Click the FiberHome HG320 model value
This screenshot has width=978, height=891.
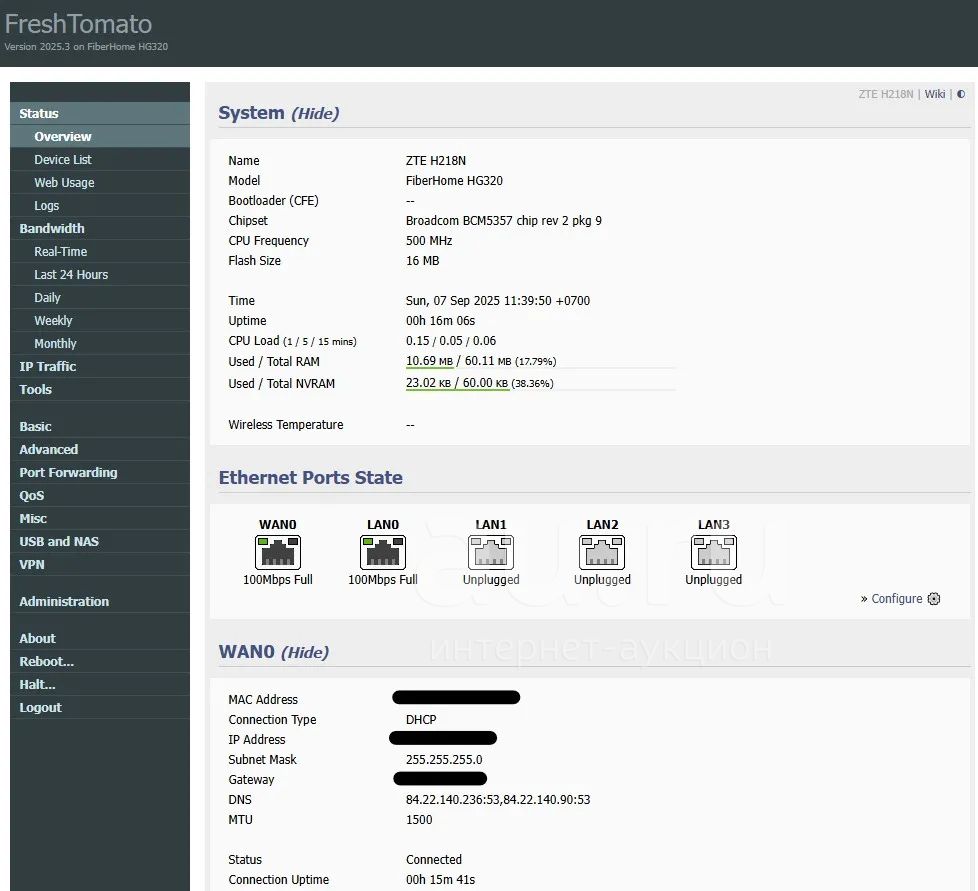[454, 181]
